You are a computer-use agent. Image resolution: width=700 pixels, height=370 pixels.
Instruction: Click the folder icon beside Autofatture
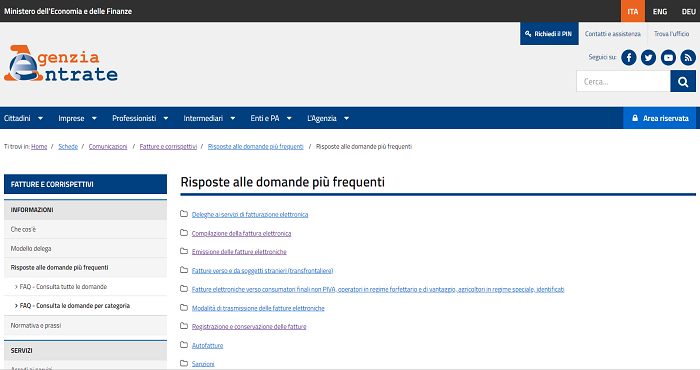(183, 345)
